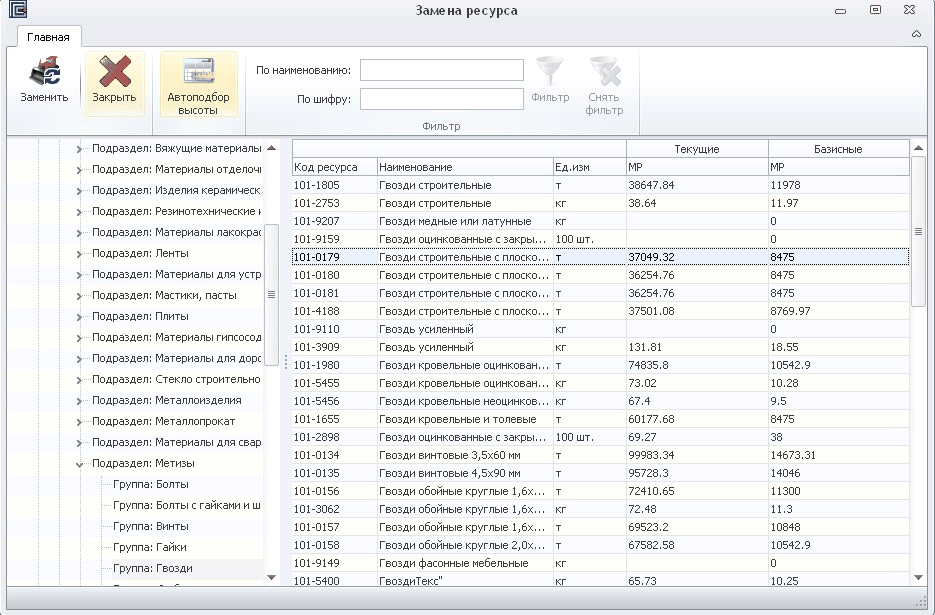Collapse the Подраздел: Метизы tree node

click(x=80, y=464)
